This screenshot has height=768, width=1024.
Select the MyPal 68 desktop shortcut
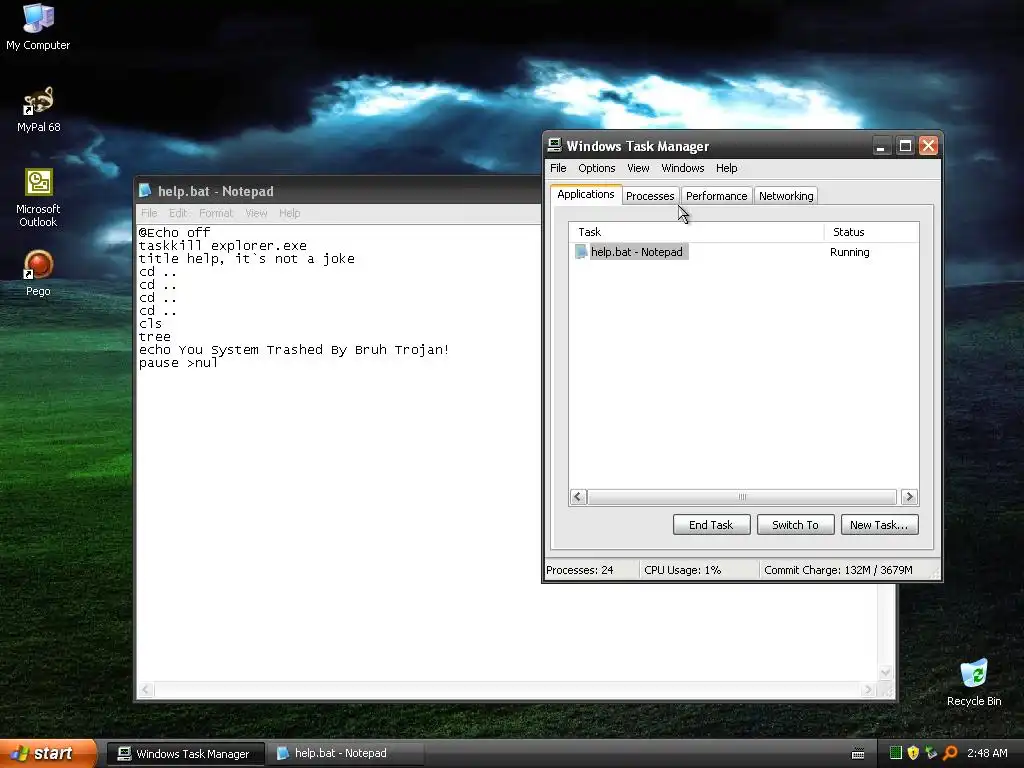pyautogui.click(x=38, y=109)
